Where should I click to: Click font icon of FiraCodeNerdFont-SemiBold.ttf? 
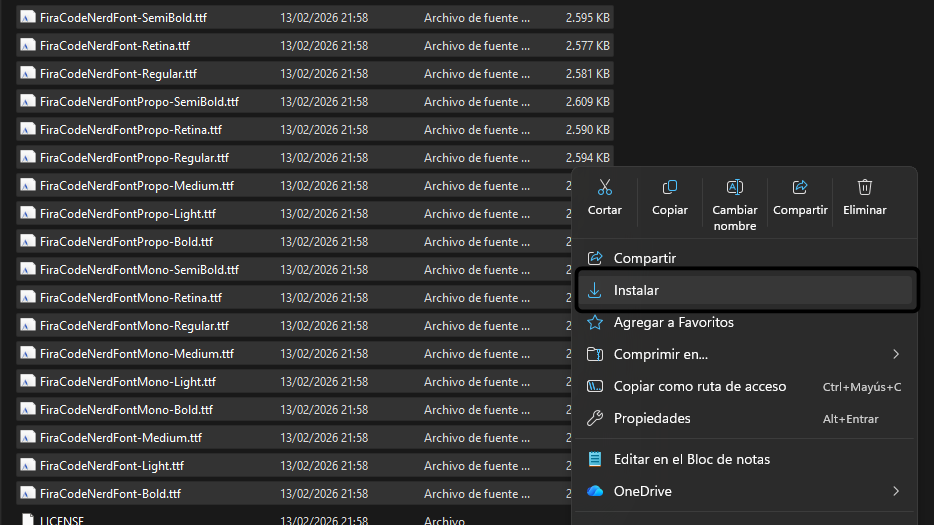click(x=27, y=17)
